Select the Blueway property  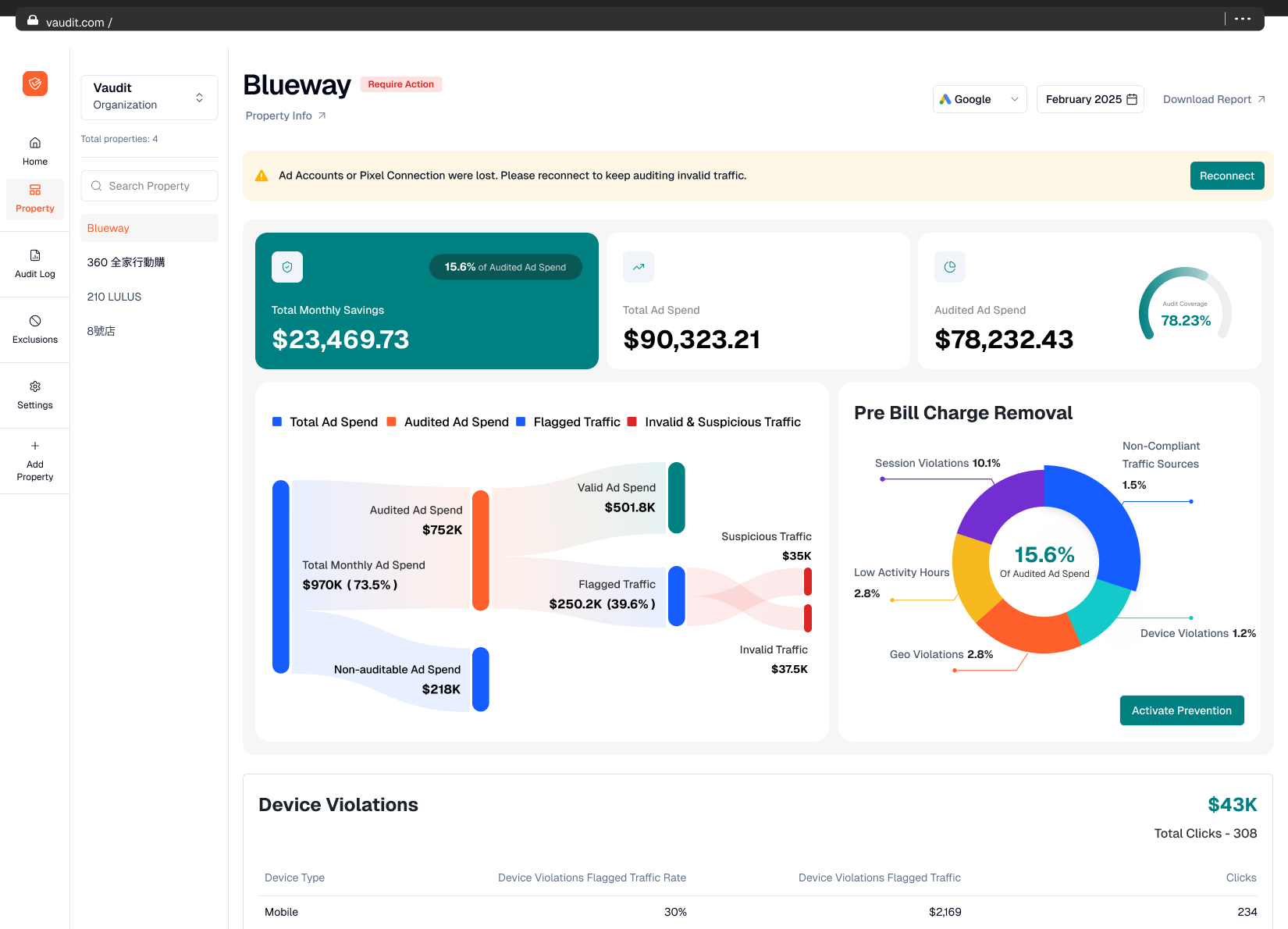click(x=149, y=228)
